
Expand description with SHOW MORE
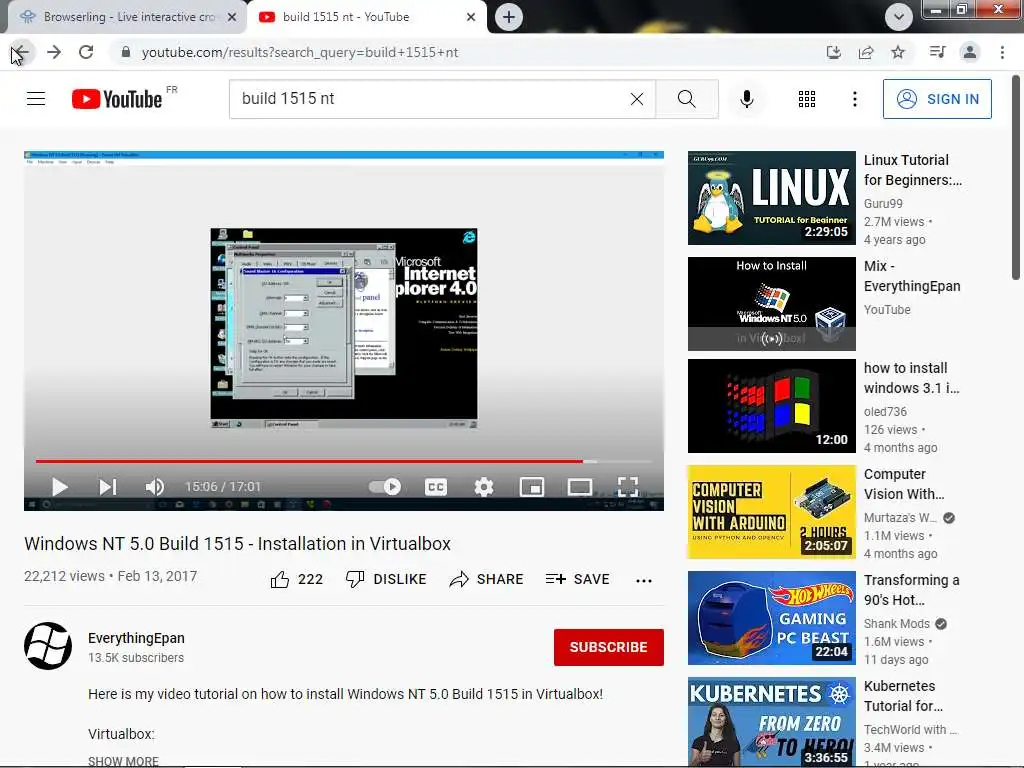click(x=123, y=761)
